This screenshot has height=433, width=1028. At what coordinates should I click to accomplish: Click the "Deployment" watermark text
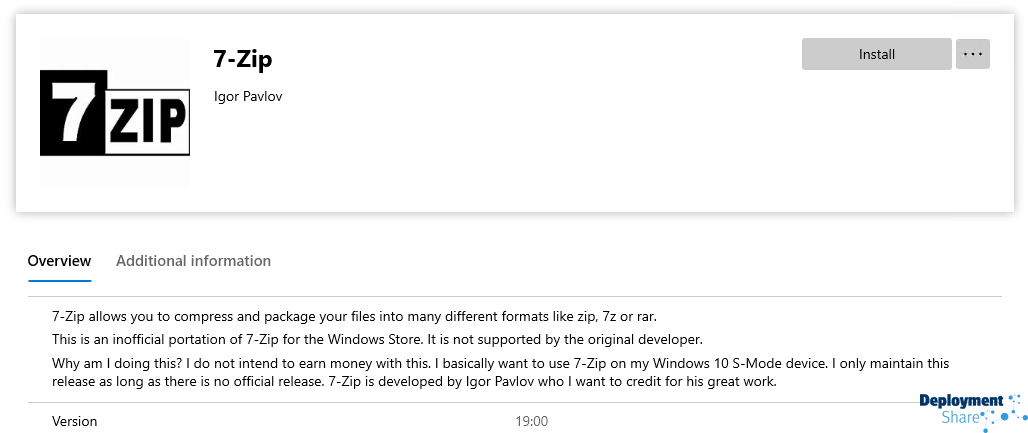click(x=960, y=401)
